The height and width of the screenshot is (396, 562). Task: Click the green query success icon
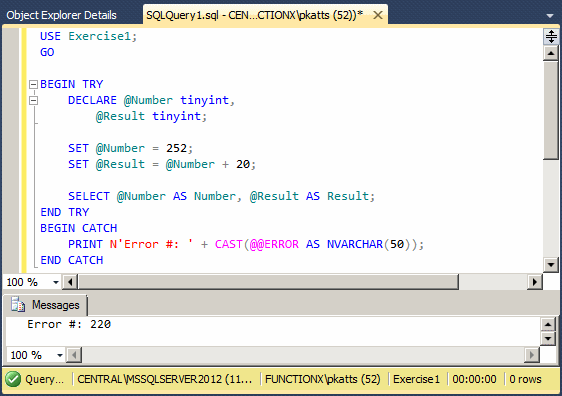point(13,380)
